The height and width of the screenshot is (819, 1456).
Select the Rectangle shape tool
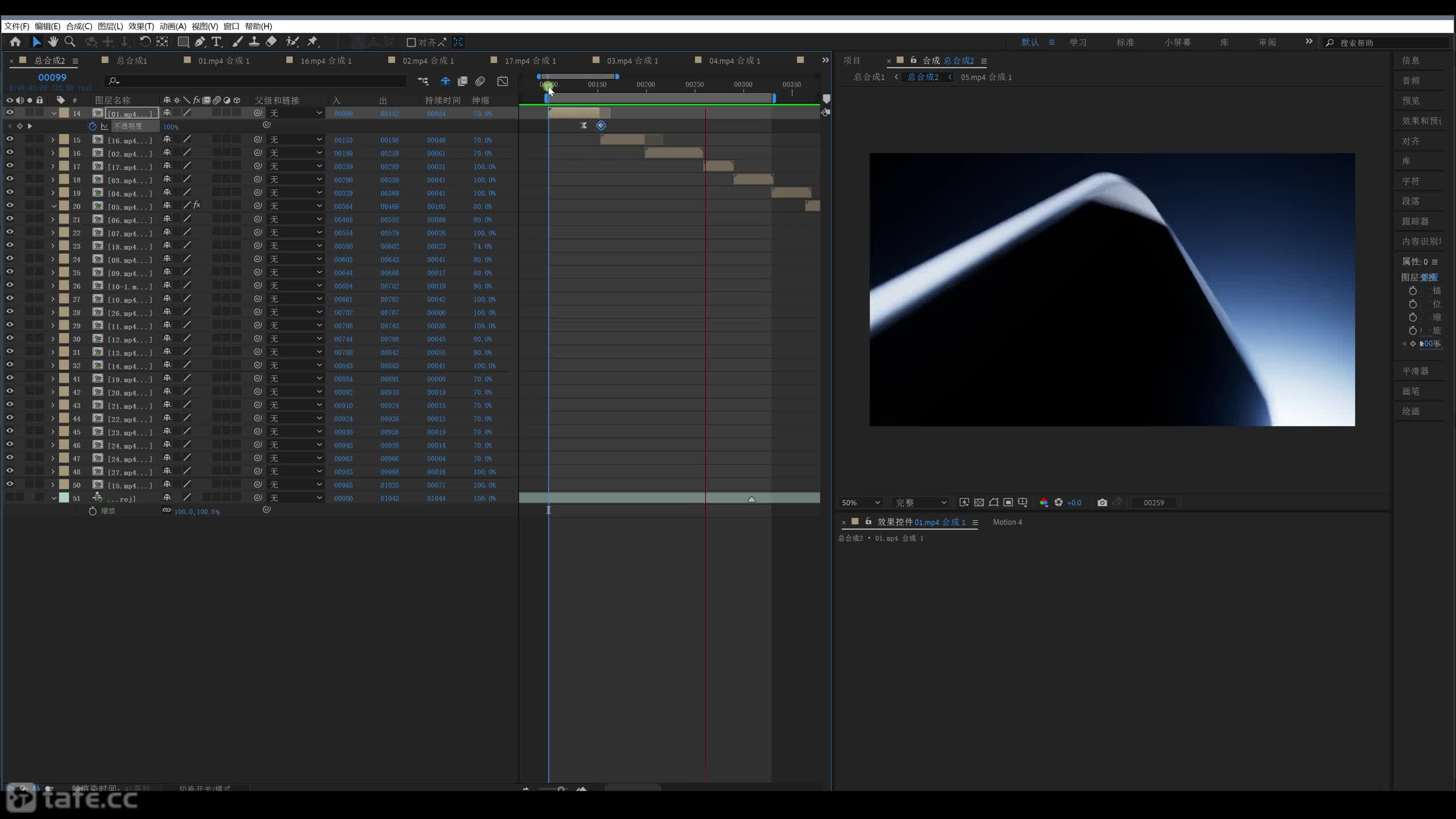183,42
